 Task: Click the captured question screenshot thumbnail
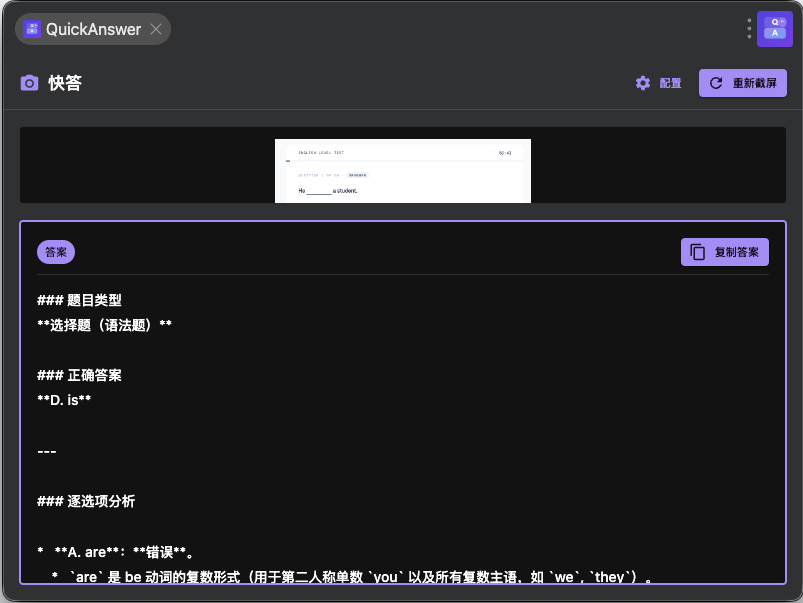coord(403,171)
